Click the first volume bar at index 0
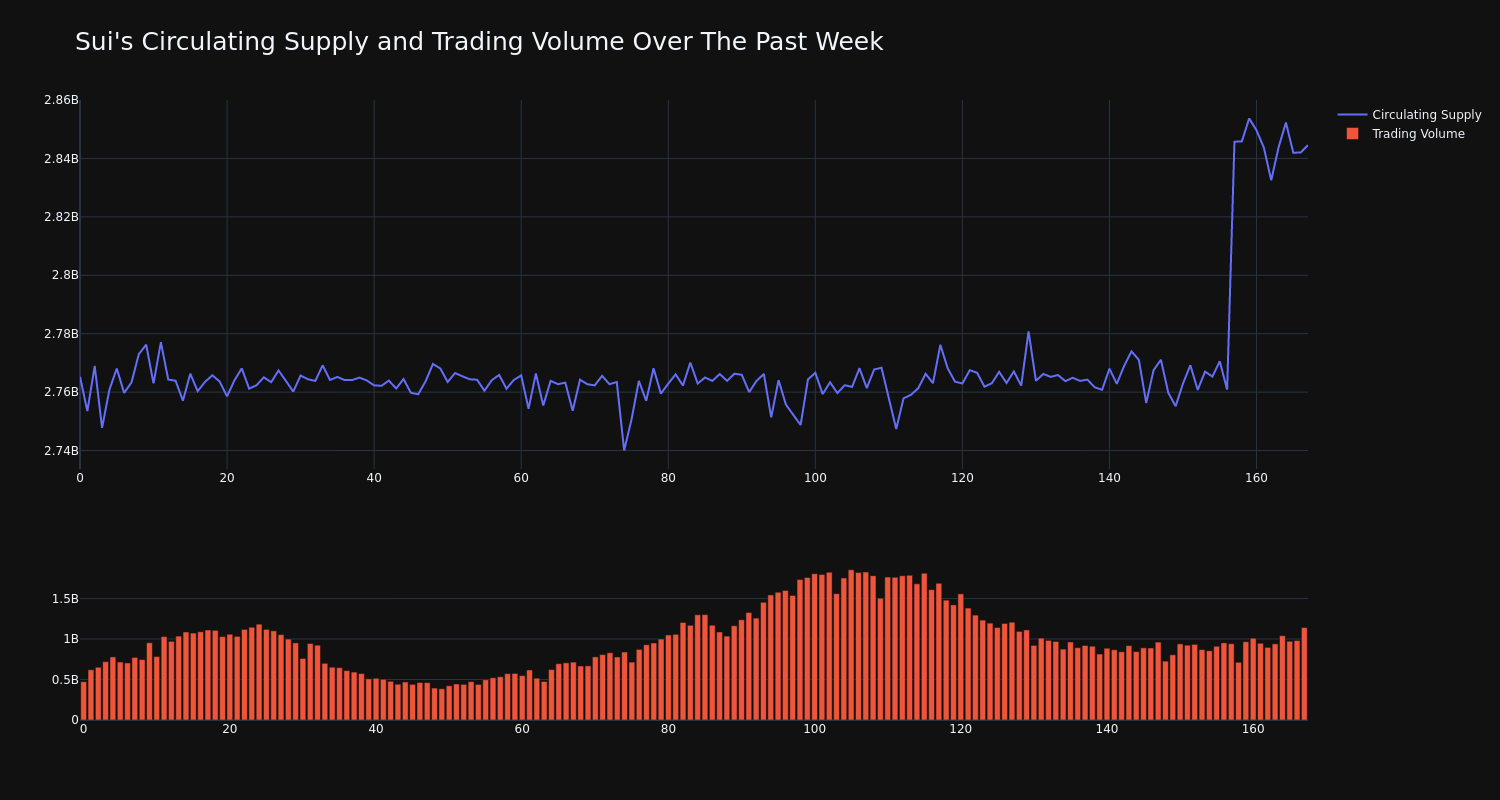The height and width of the screenshot is (800, 1500). (84, 701)
